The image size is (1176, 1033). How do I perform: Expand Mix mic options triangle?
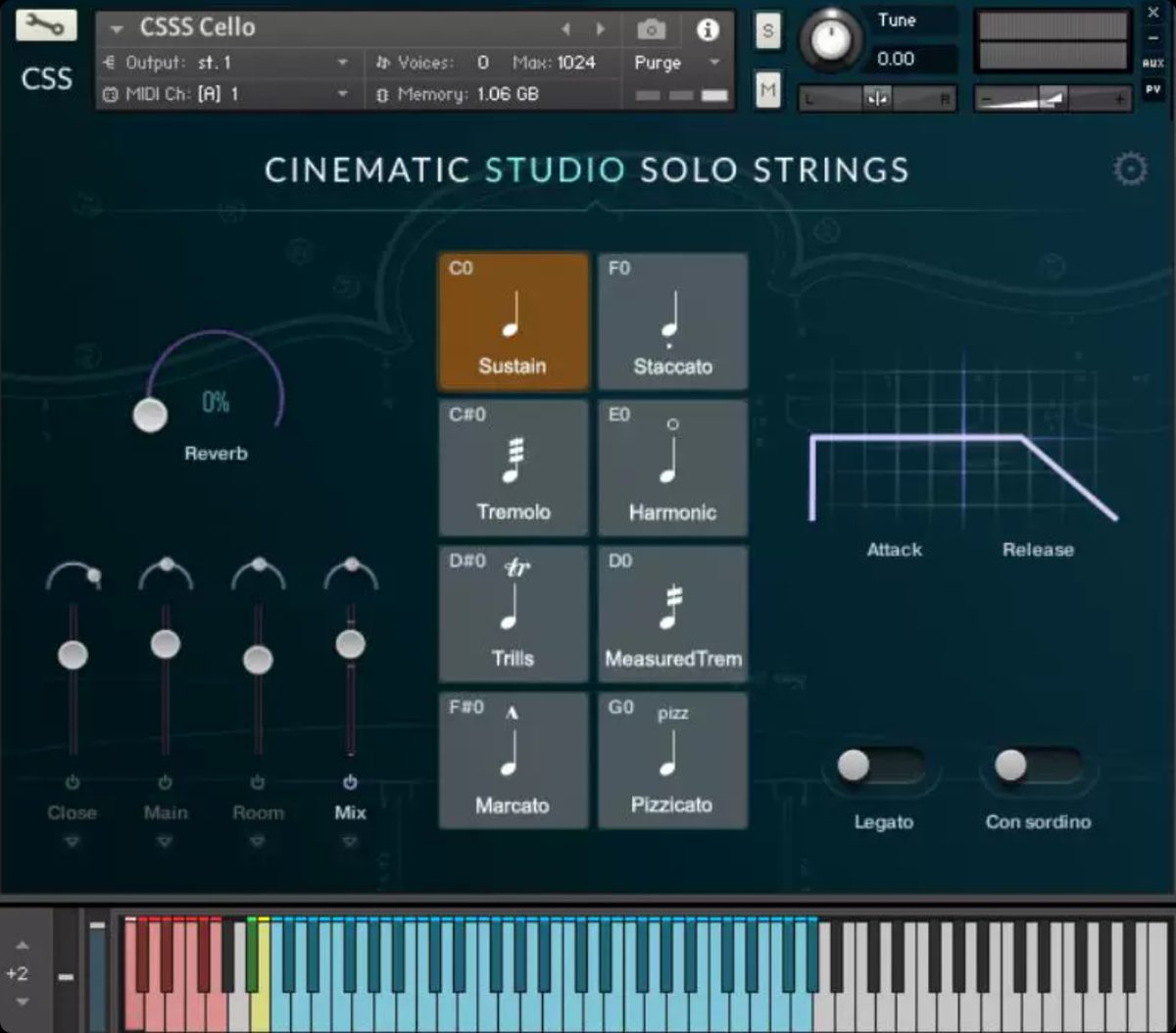pyautogui.click(x=350, y=842)
